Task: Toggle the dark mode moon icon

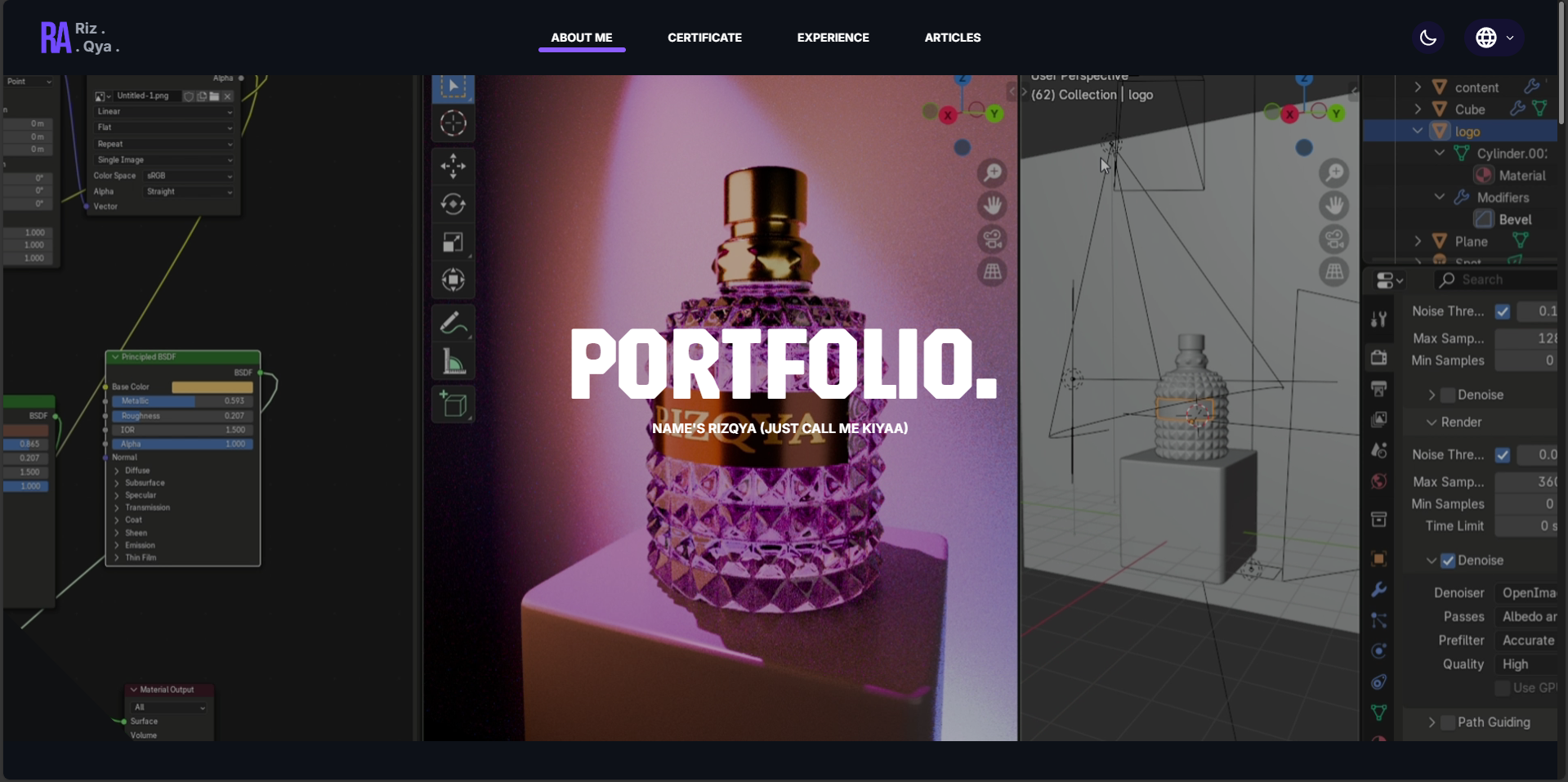Action: pos(1428,38)
